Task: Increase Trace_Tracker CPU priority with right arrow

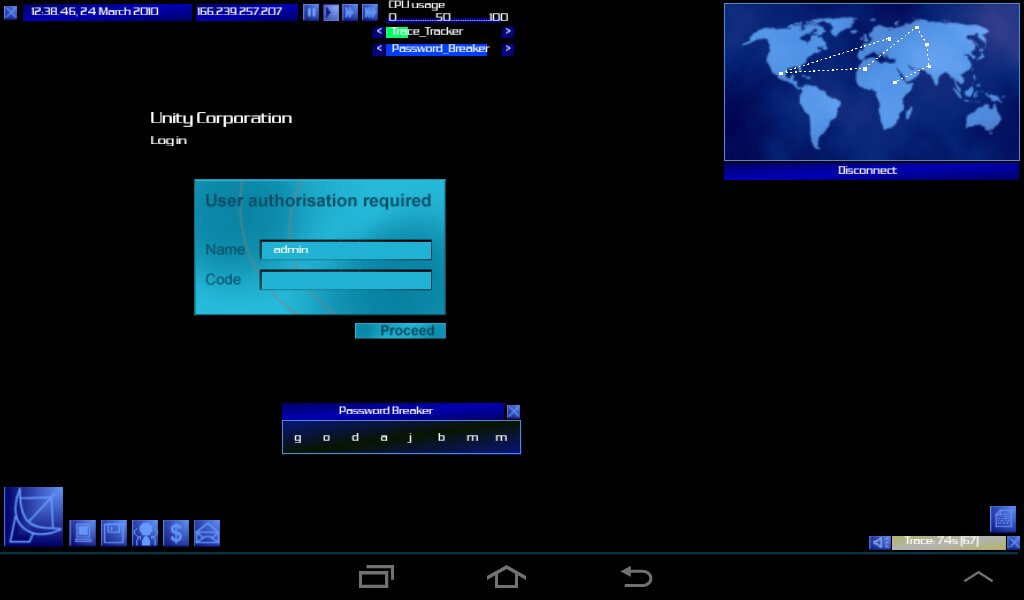Action: coord(507,31)
